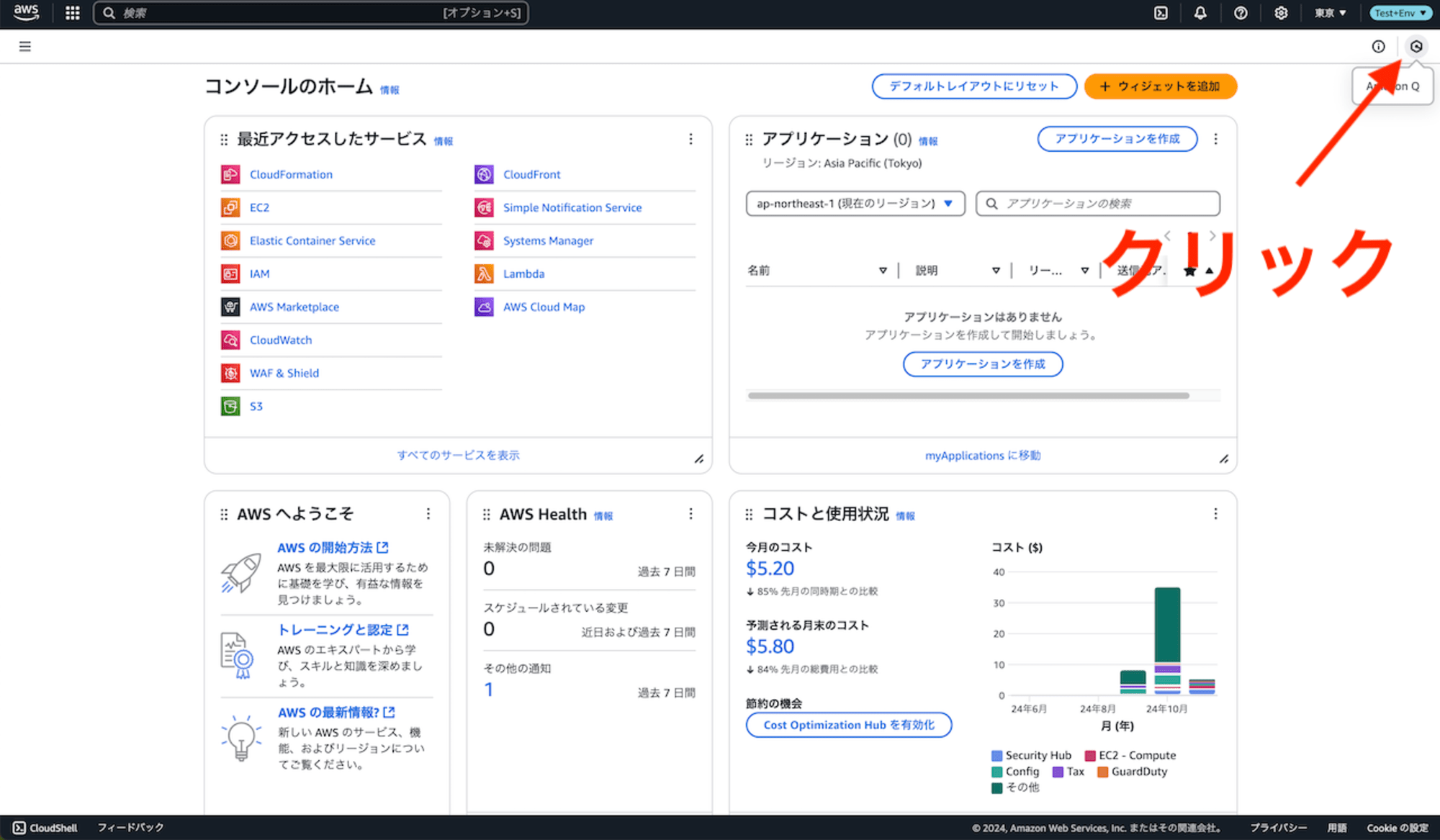1440x840 pixels.
Task: Click the CloudFormation service icon
Action: 230,174
